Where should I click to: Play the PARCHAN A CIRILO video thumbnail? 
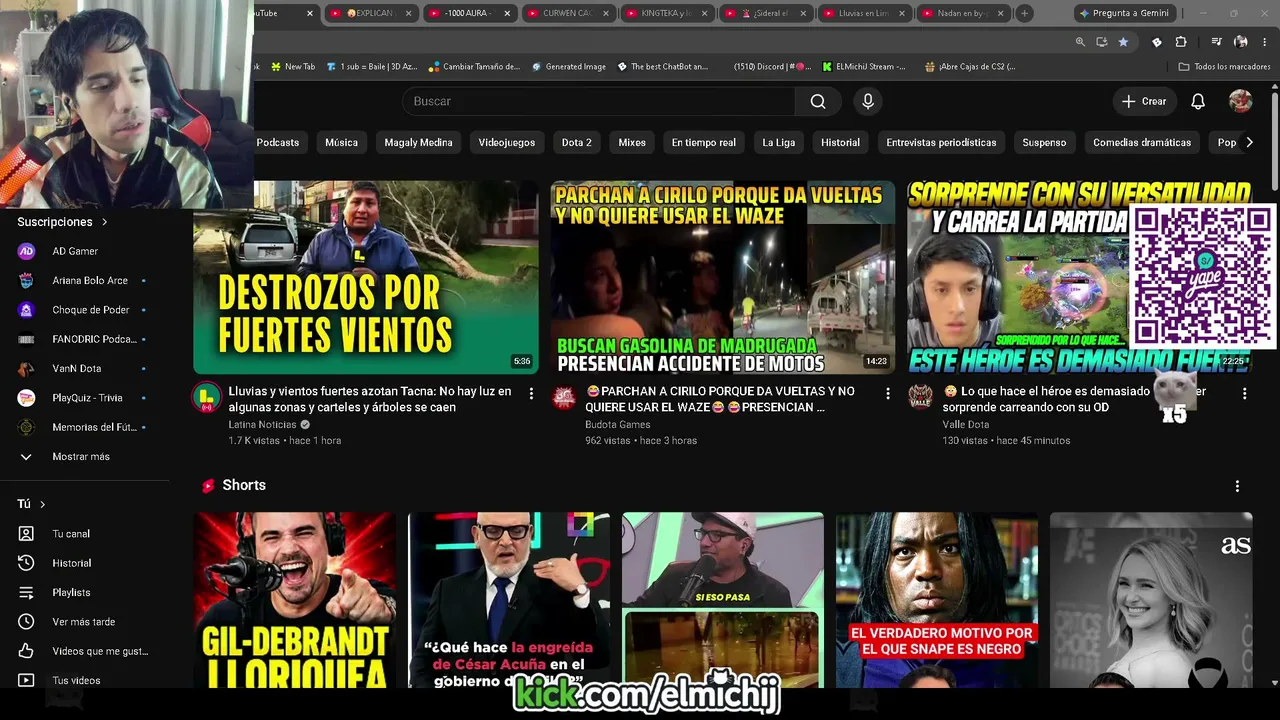coord(723,277)
